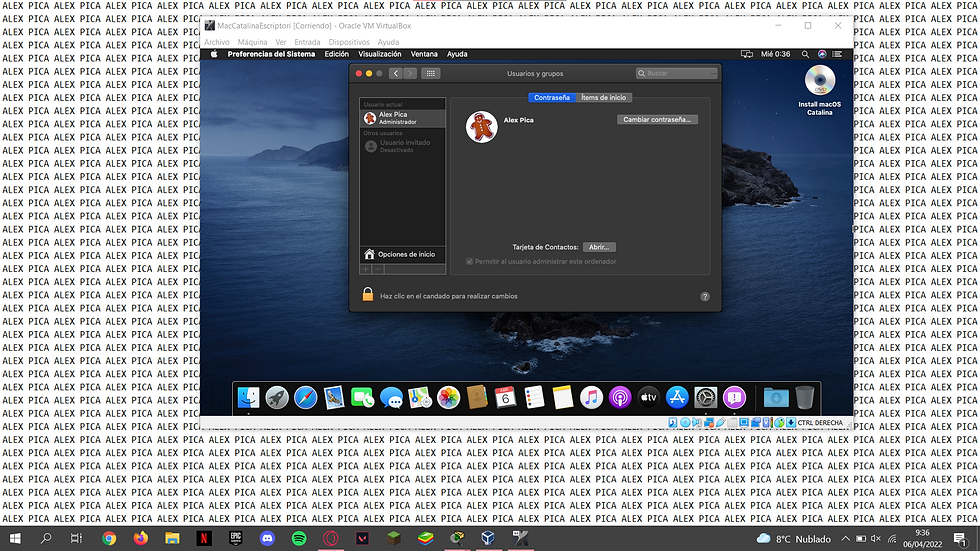Open System Preferences gear in dock
This screenshot has width=980, height=551.
click(x=706, y=397)
